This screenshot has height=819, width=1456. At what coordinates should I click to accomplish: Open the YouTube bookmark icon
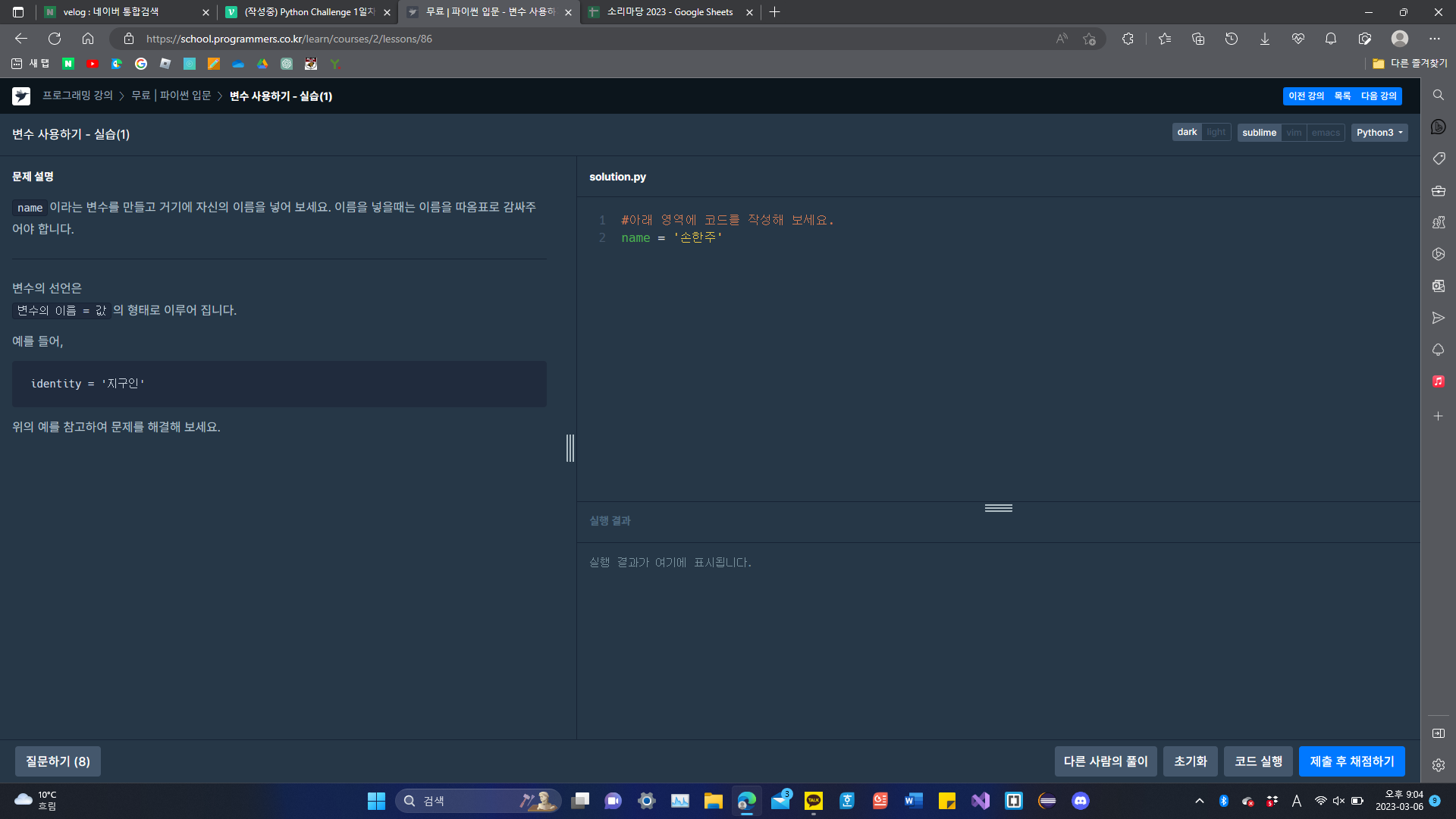[93, 64]
